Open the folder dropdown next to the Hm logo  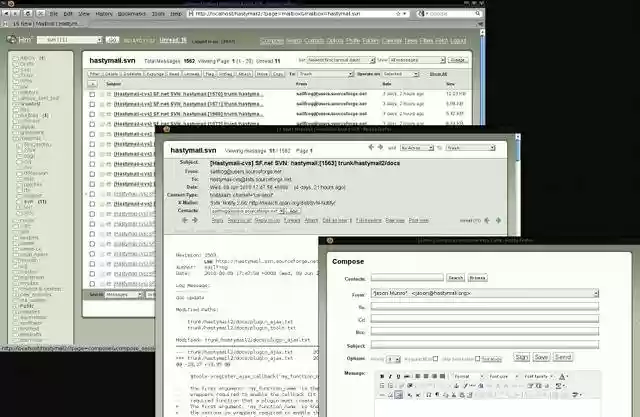(x=69, y=40)
